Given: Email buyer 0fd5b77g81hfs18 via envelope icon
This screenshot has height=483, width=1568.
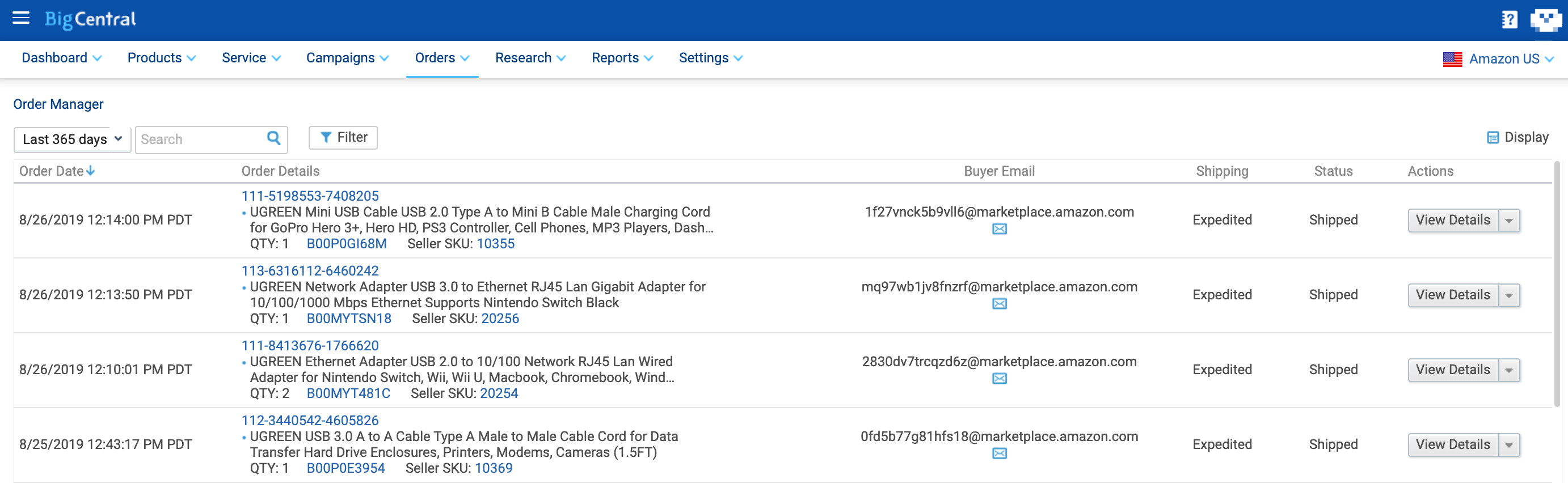Looking at the screenshot, I should pos(1000,453).
